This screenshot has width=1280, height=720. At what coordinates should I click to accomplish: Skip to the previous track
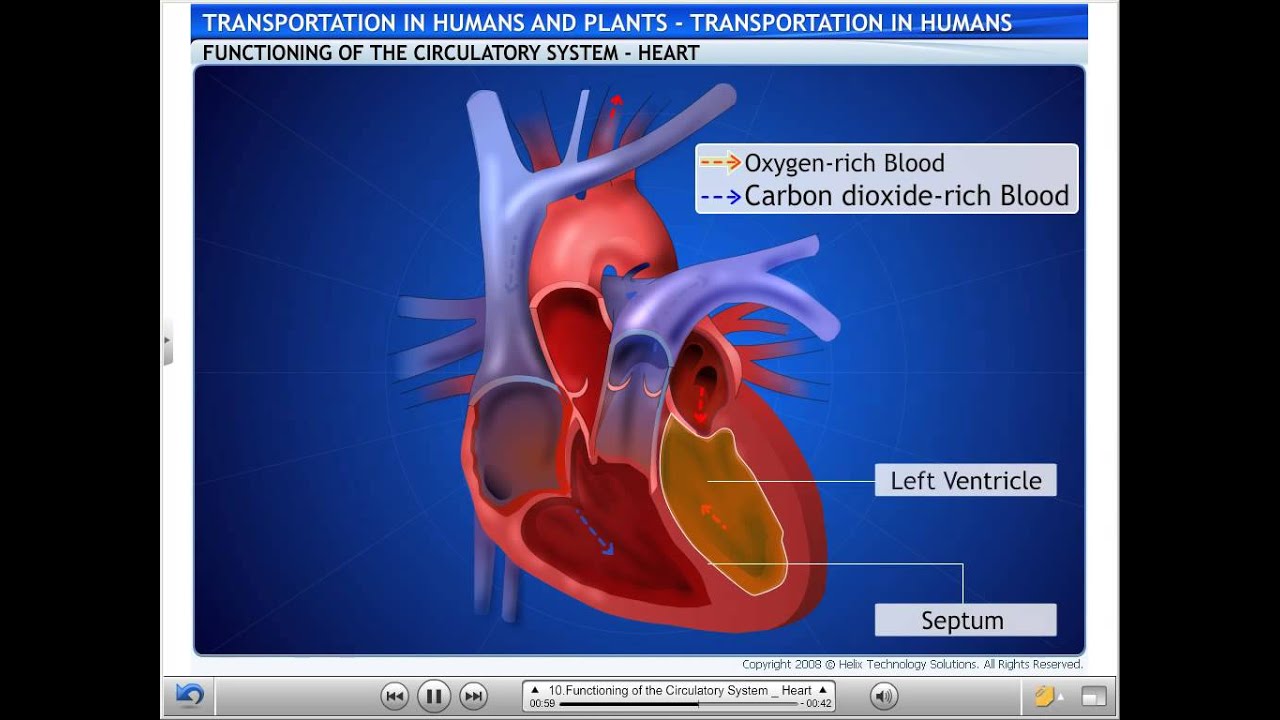pos(395,696)
